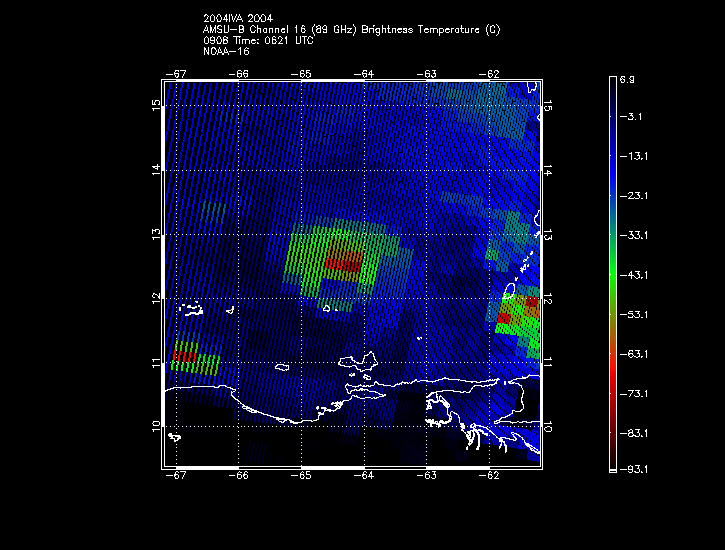Click the "-63.1" color bar label
Image resolution: width=725 pixels, height=550 pixels.
coord(633,354)
